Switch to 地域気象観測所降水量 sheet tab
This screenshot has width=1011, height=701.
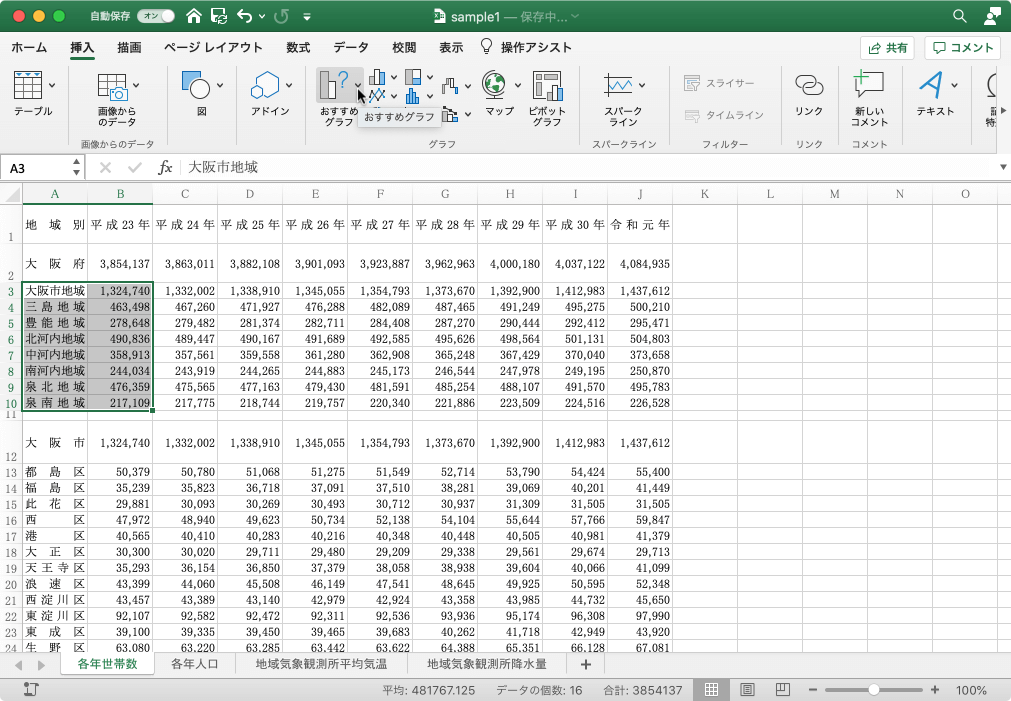pyautogui.click(x=487, y=664)
